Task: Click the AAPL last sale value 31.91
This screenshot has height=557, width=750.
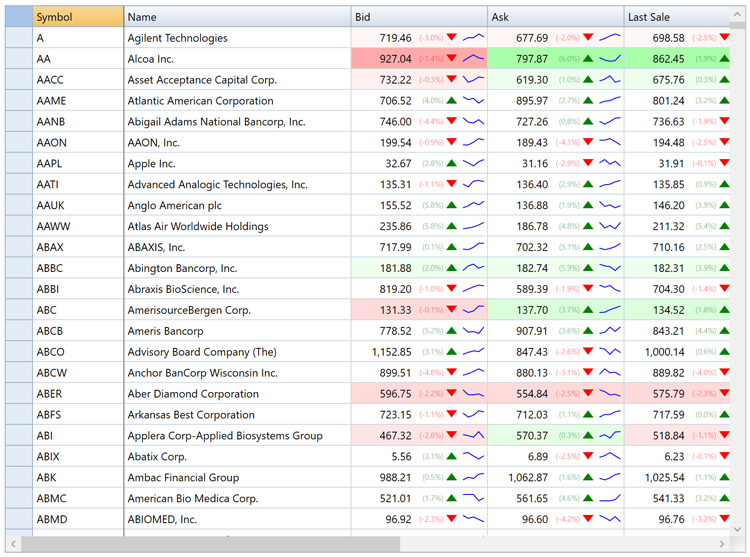Action: tap(672, 164)
